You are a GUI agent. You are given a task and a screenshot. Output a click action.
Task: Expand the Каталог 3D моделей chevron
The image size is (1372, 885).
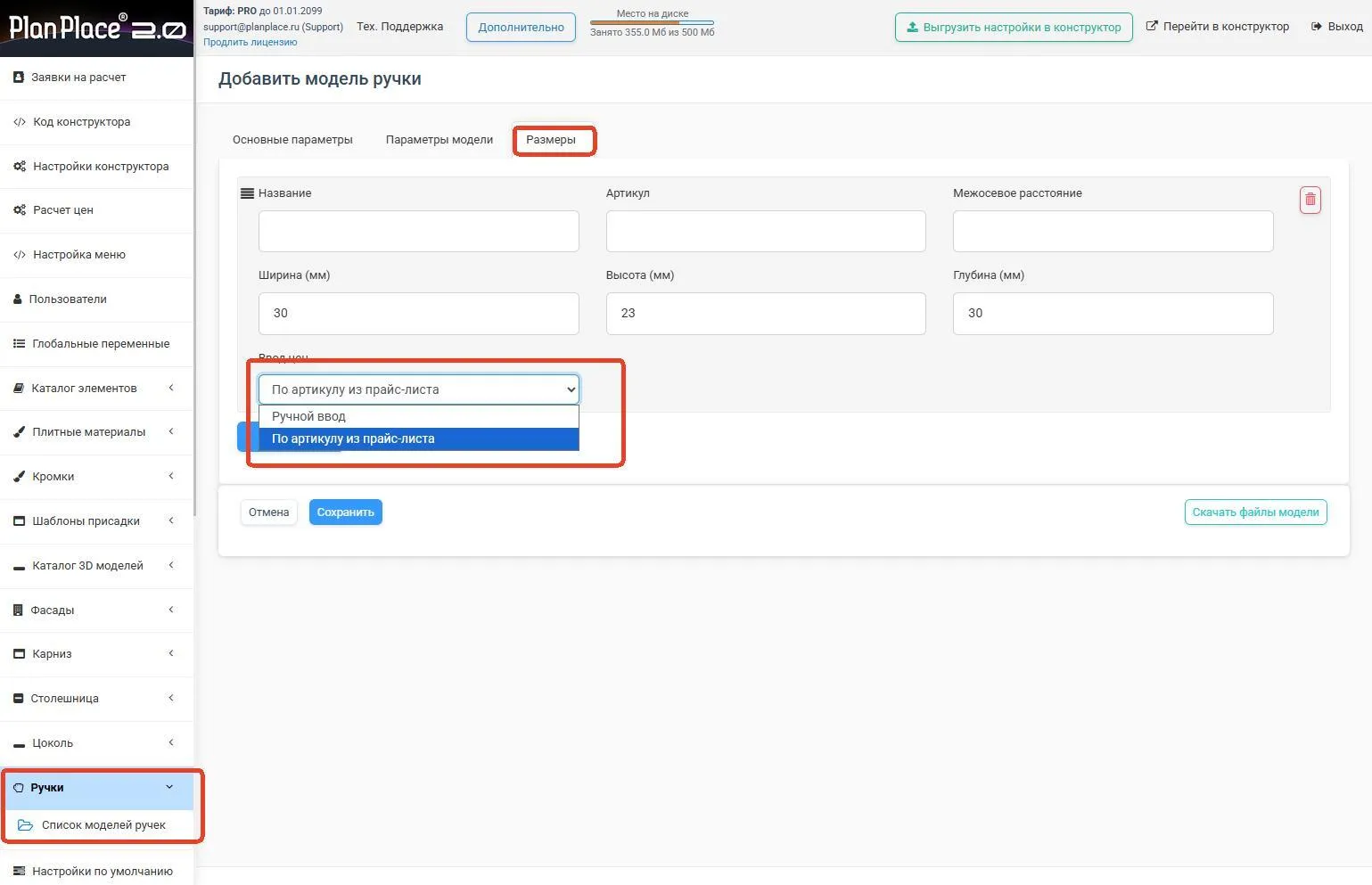pos(171,565)
